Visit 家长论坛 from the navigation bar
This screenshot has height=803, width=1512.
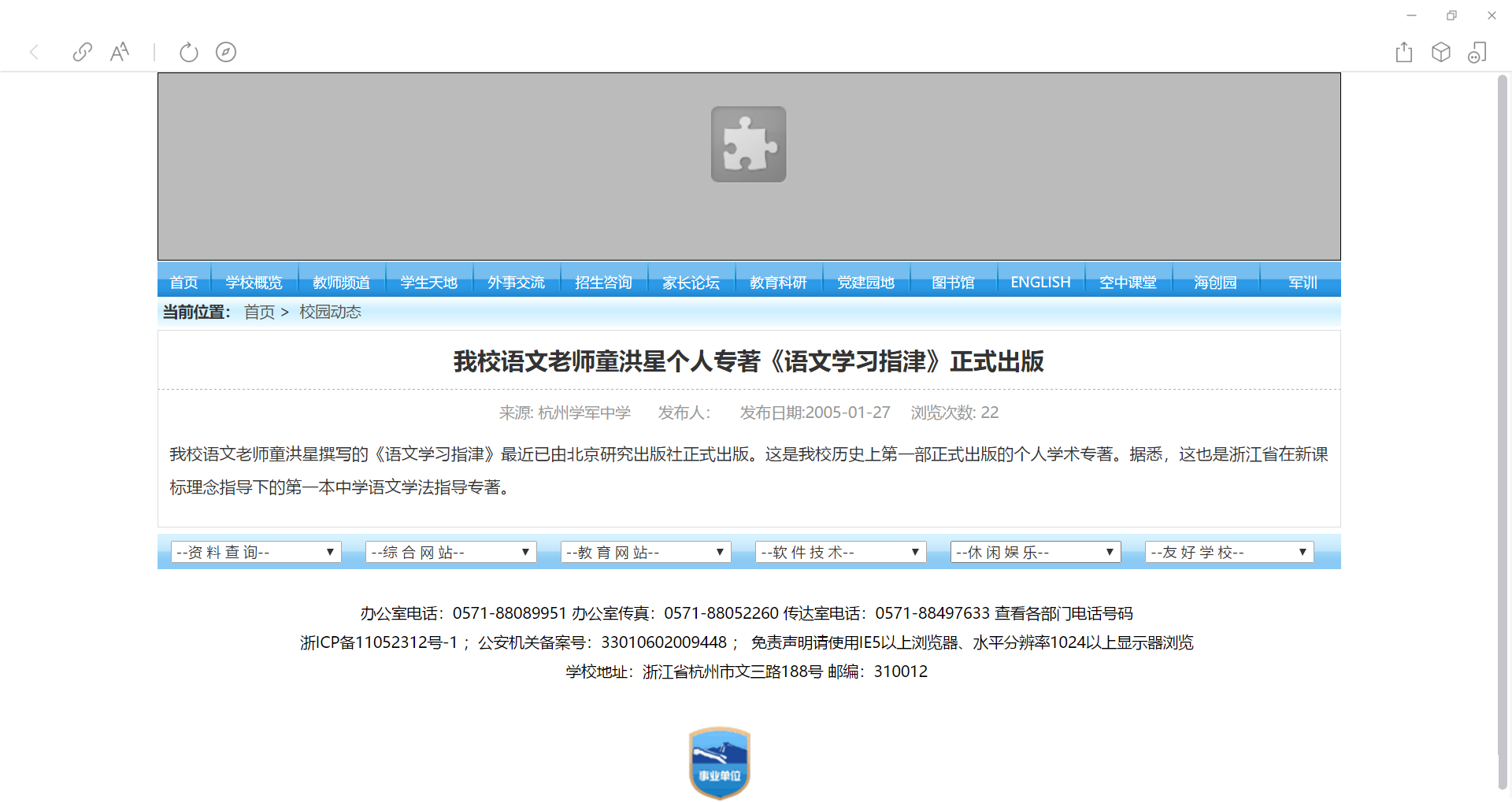(x=691, y=282)
